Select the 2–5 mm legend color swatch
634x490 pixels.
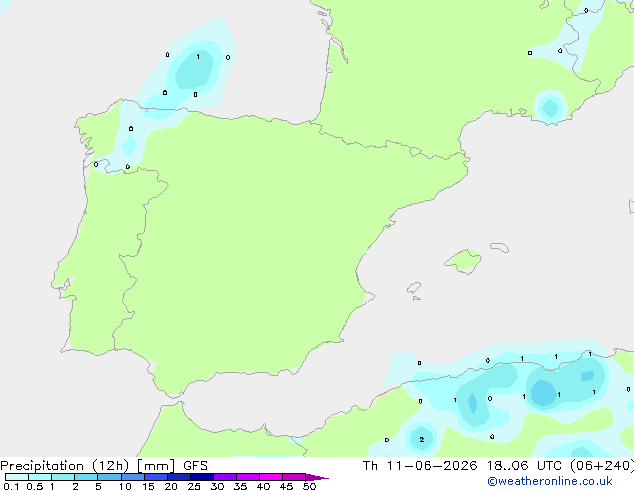pos(86,477)
